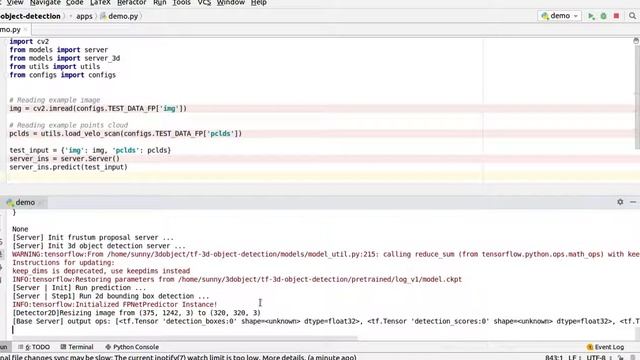This screenshot has width=640, height=360.
Task: Click the 'from configs import configs' line
Action: (x=62, y=75)
